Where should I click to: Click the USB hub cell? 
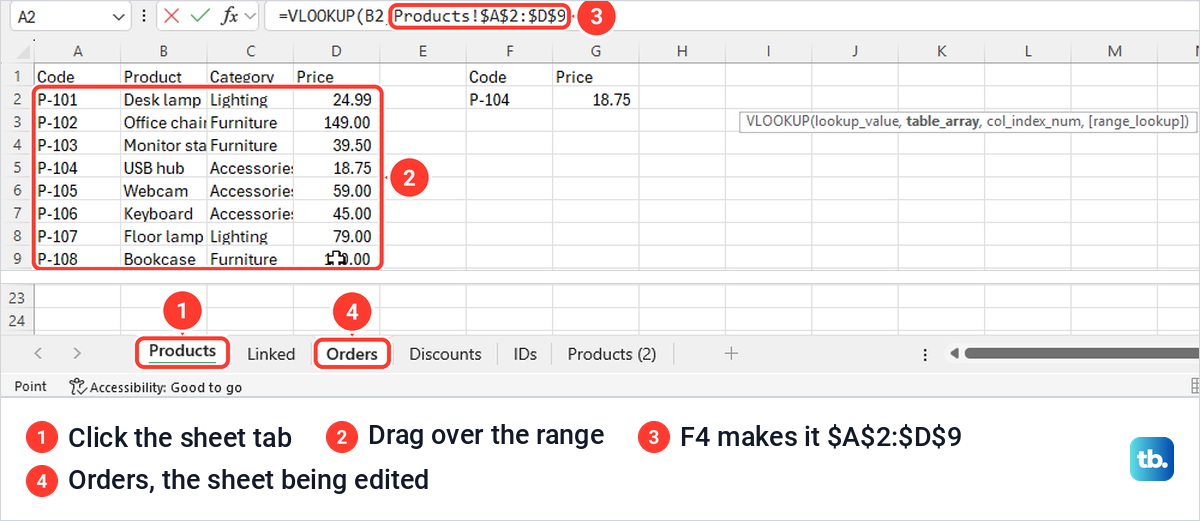click(164, 168)
